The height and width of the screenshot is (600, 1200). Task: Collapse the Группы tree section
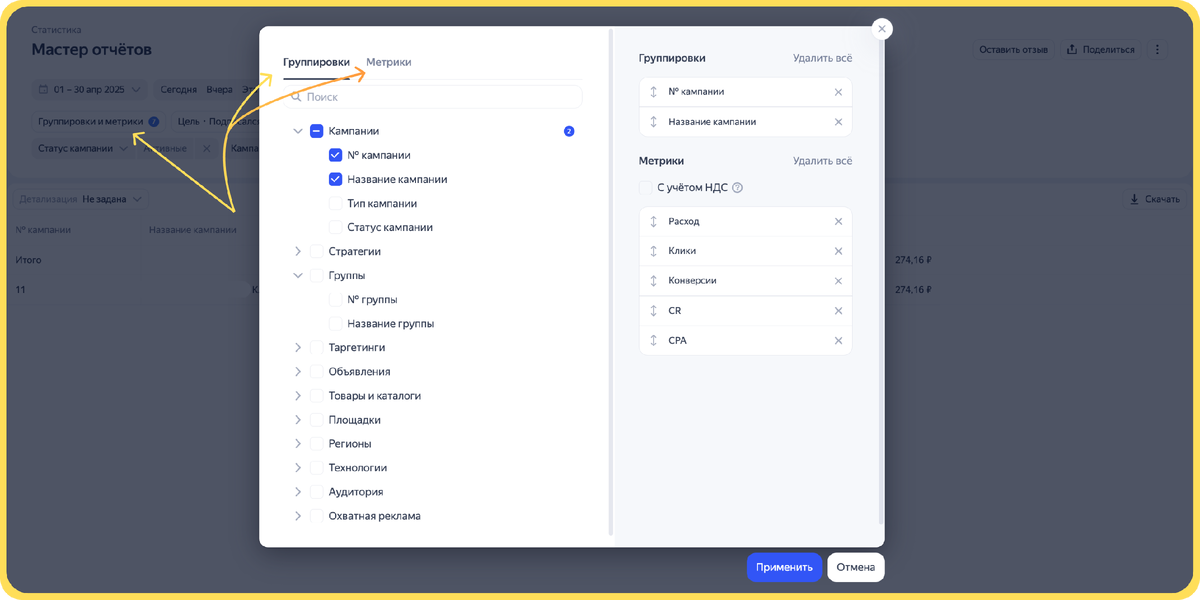click(298, 275)
